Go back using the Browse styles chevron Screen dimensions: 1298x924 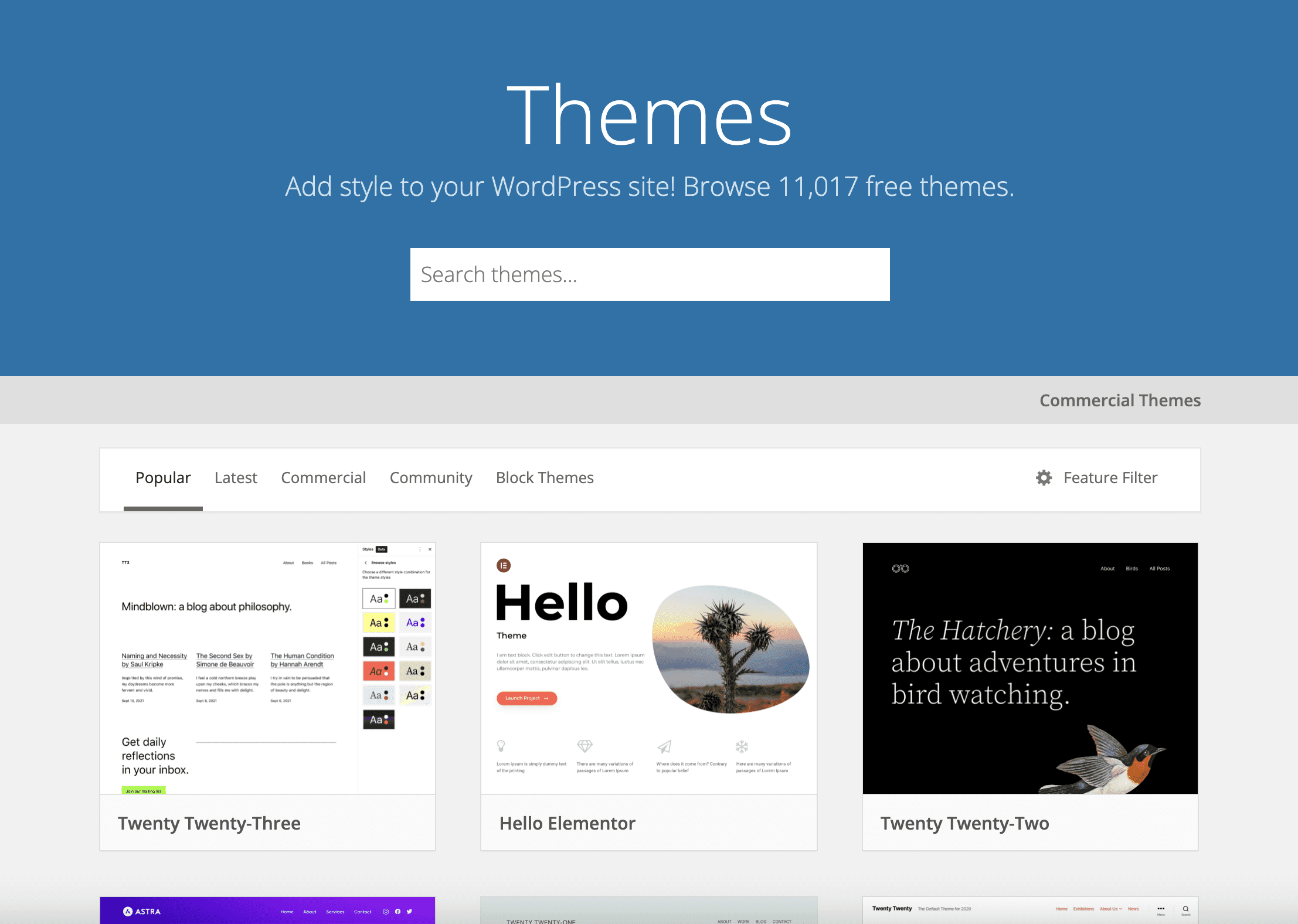(366, 563)
